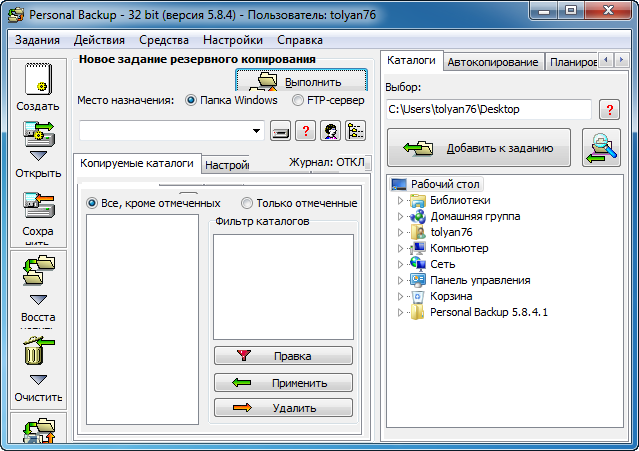Click the Создать new task icon
The height and width of the screenshot is (451, 639).
37,80
